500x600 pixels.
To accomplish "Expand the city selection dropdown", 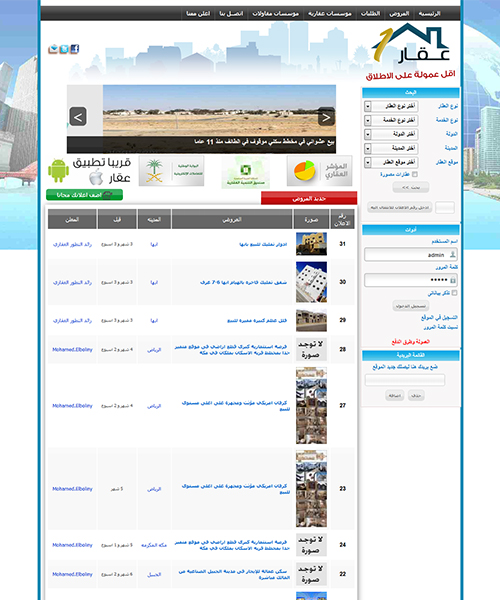I will tap(391, 148).
